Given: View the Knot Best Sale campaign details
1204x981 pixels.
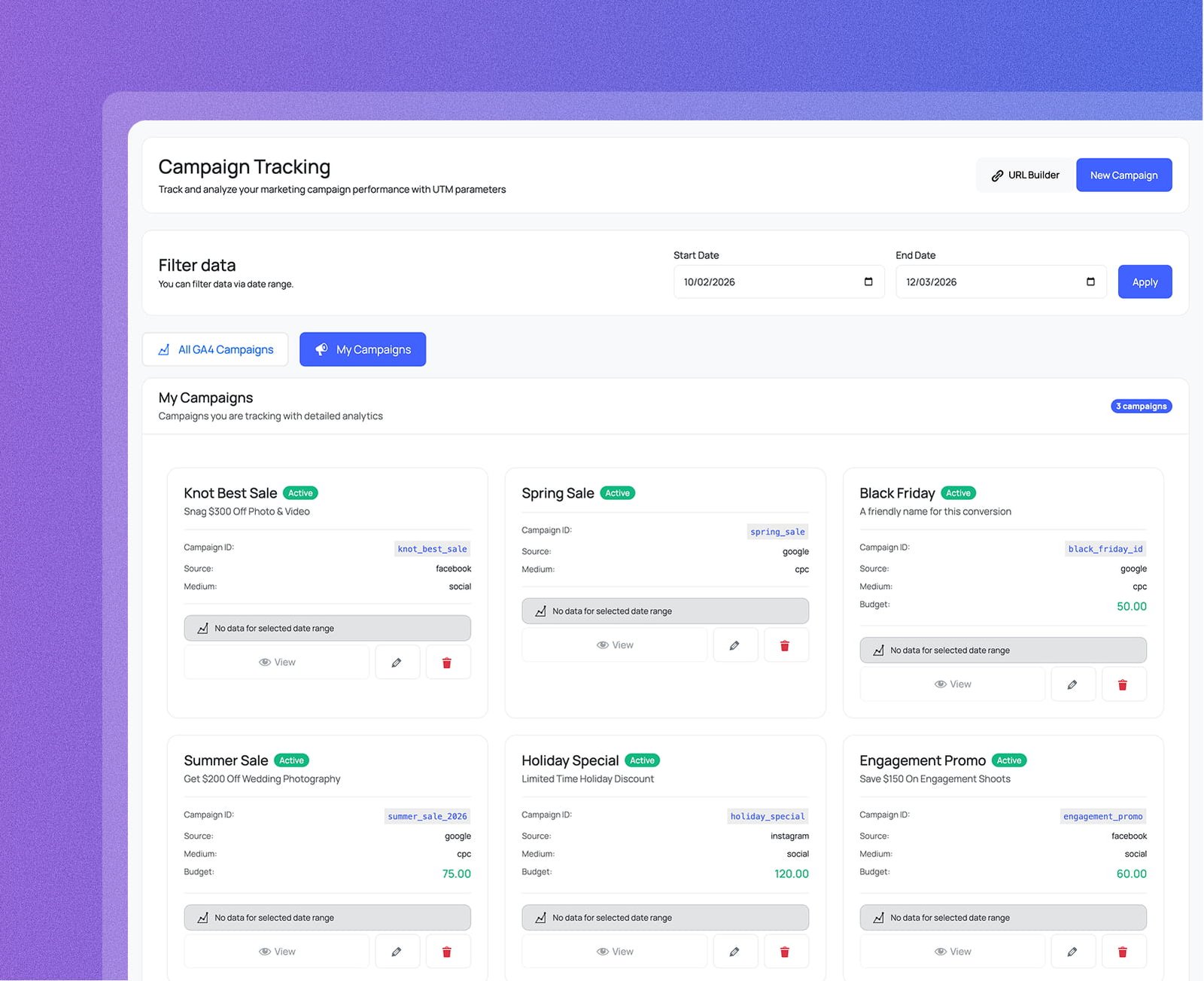Looking at the screenshot, I should (277, 663).
